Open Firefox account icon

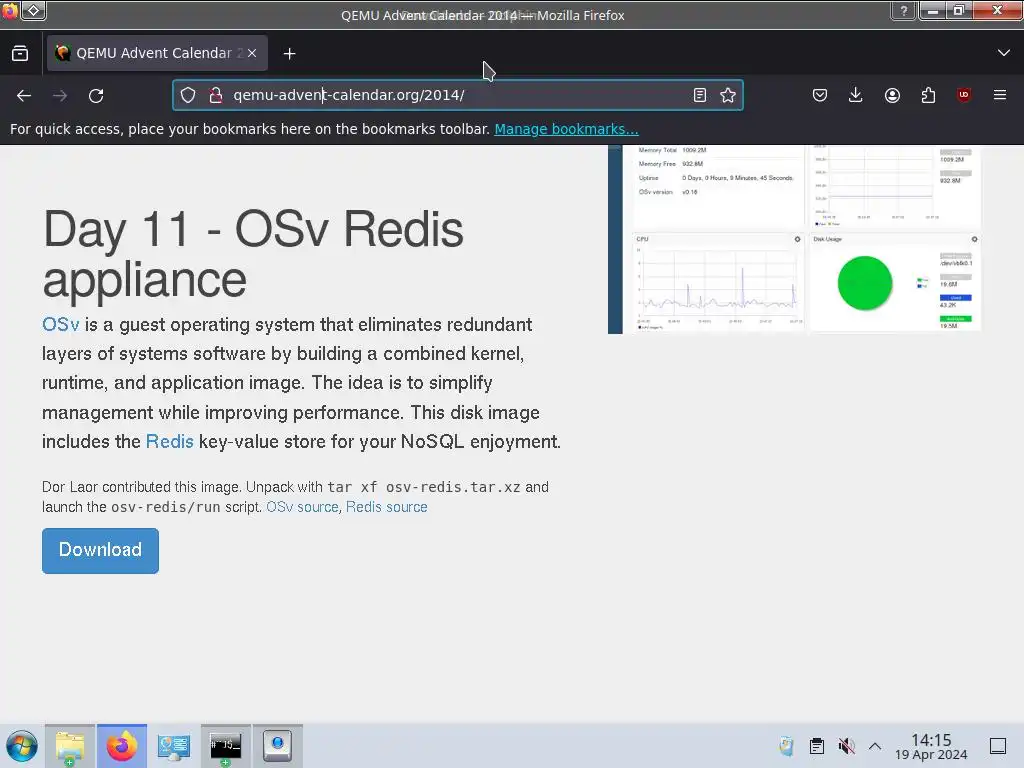click(892, 95)
